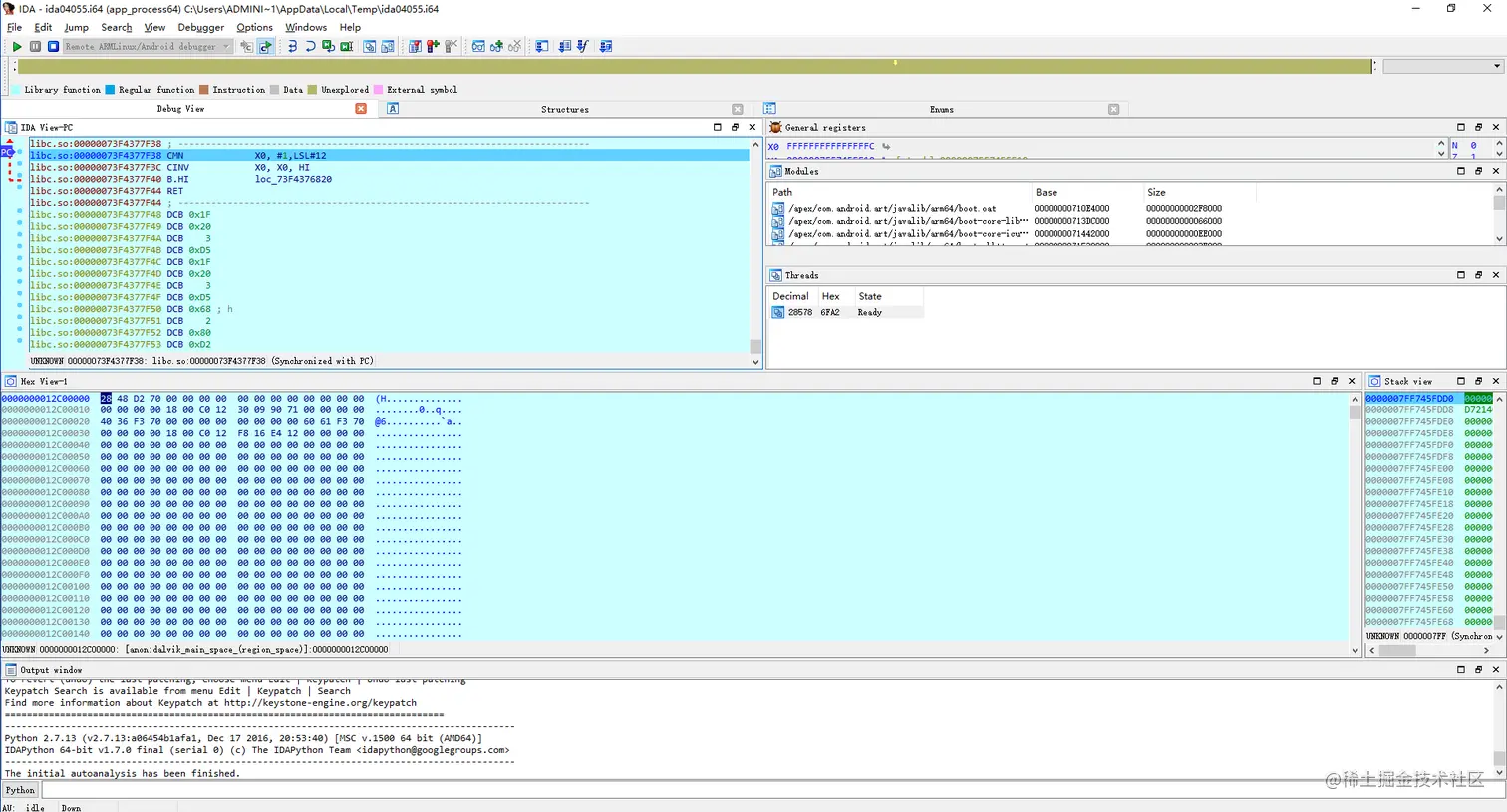Open the File menu
The image size is (1507, 812).
click(x=14, y=27)
